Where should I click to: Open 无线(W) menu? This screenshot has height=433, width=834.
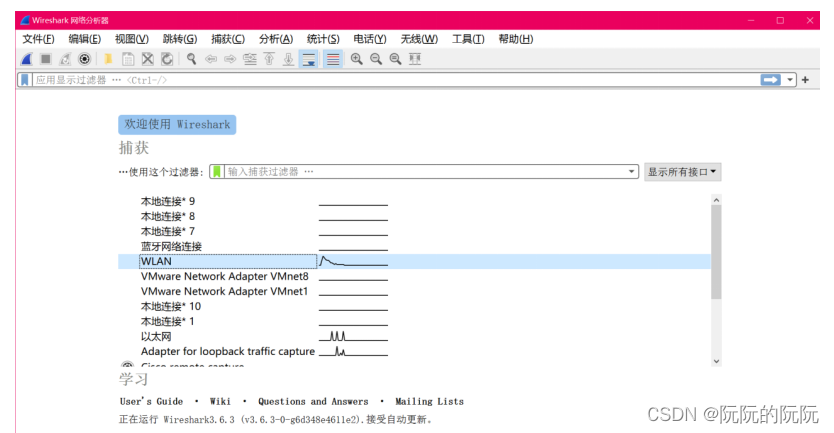tap(419, 39)
